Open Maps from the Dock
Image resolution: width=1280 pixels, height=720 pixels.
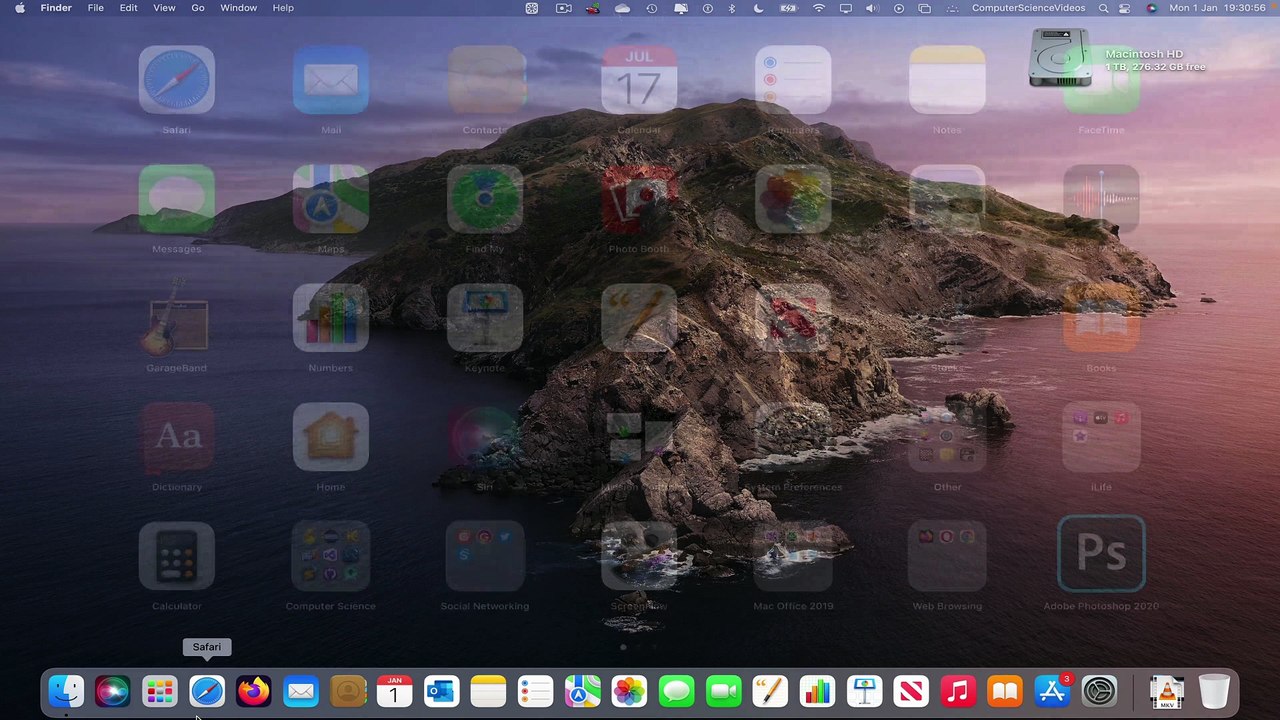point(583,691)
